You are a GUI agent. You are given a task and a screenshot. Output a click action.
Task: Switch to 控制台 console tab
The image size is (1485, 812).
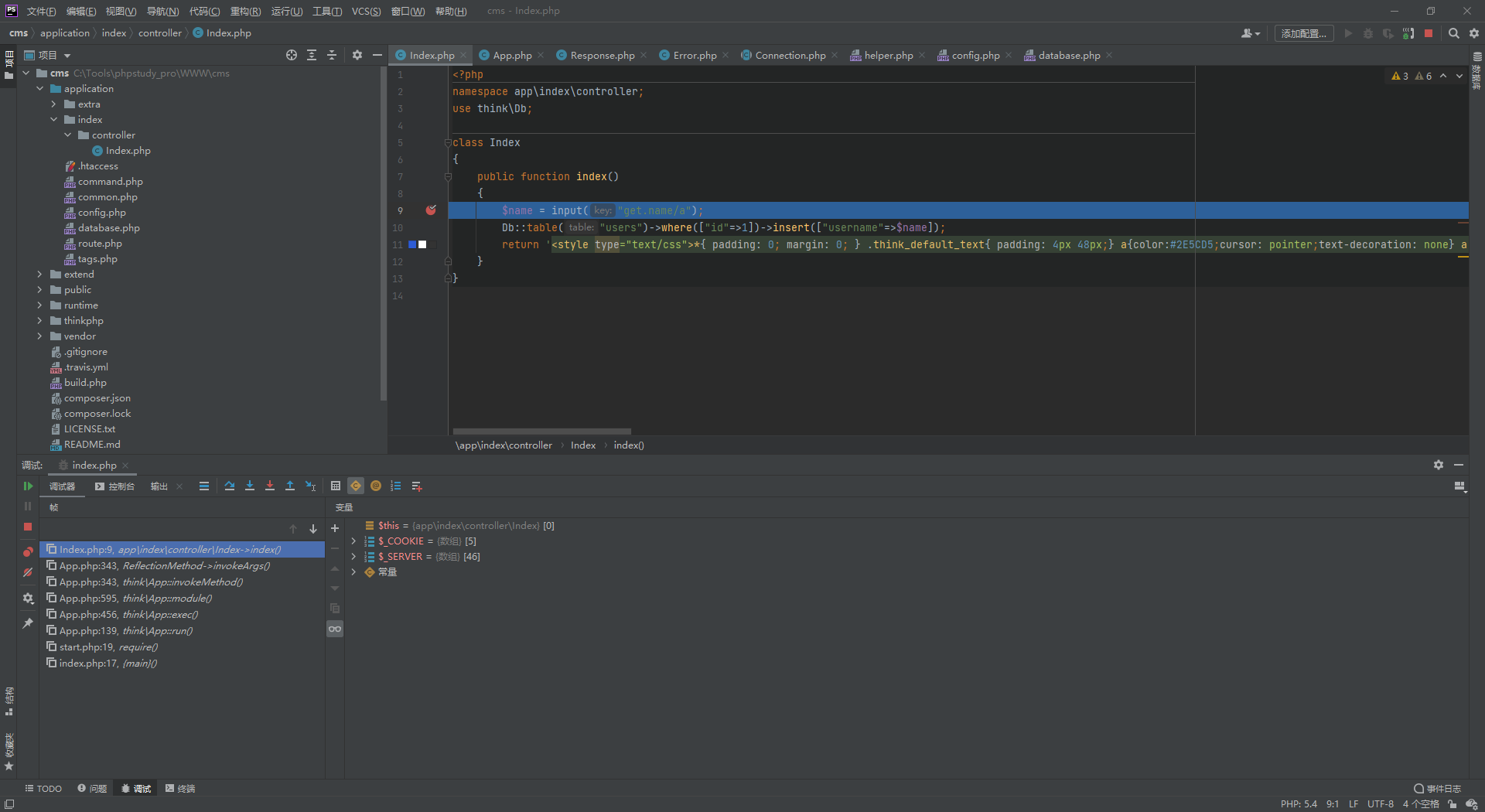click(x=115, y=486)
